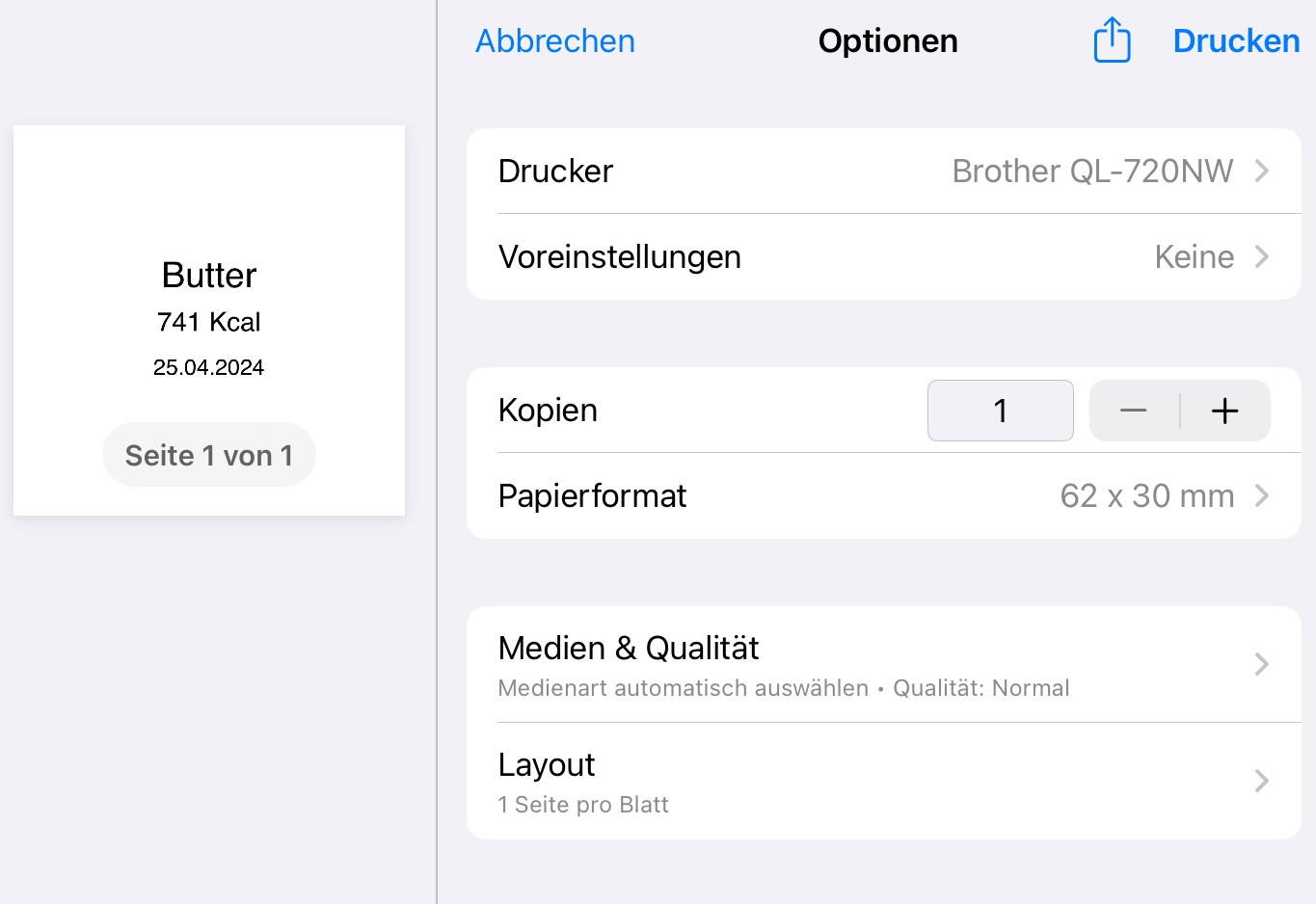Tap the share icon in the header
The width and height of the screenshot is (1316, 904).
tap(1112, 40)
